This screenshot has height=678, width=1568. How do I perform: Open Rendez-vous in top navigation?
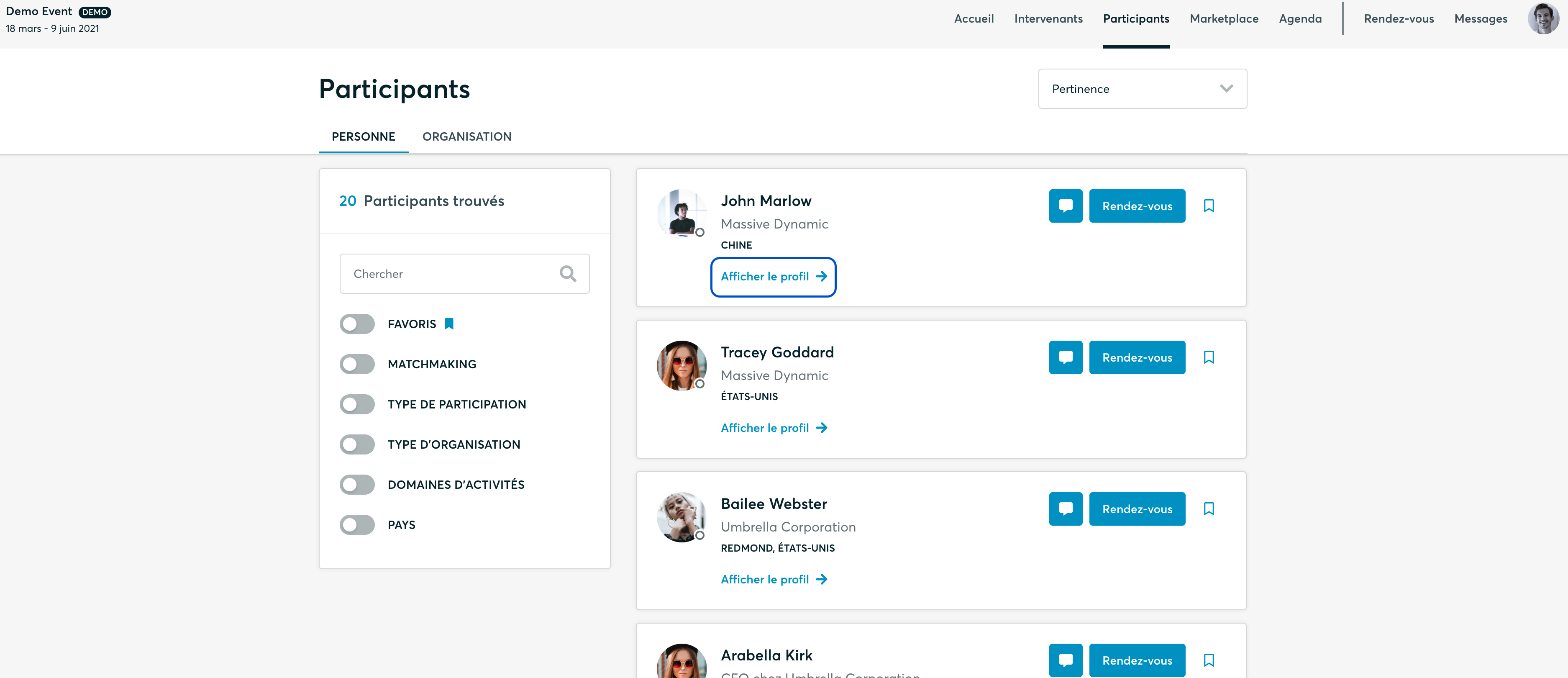click(1399, 19)
